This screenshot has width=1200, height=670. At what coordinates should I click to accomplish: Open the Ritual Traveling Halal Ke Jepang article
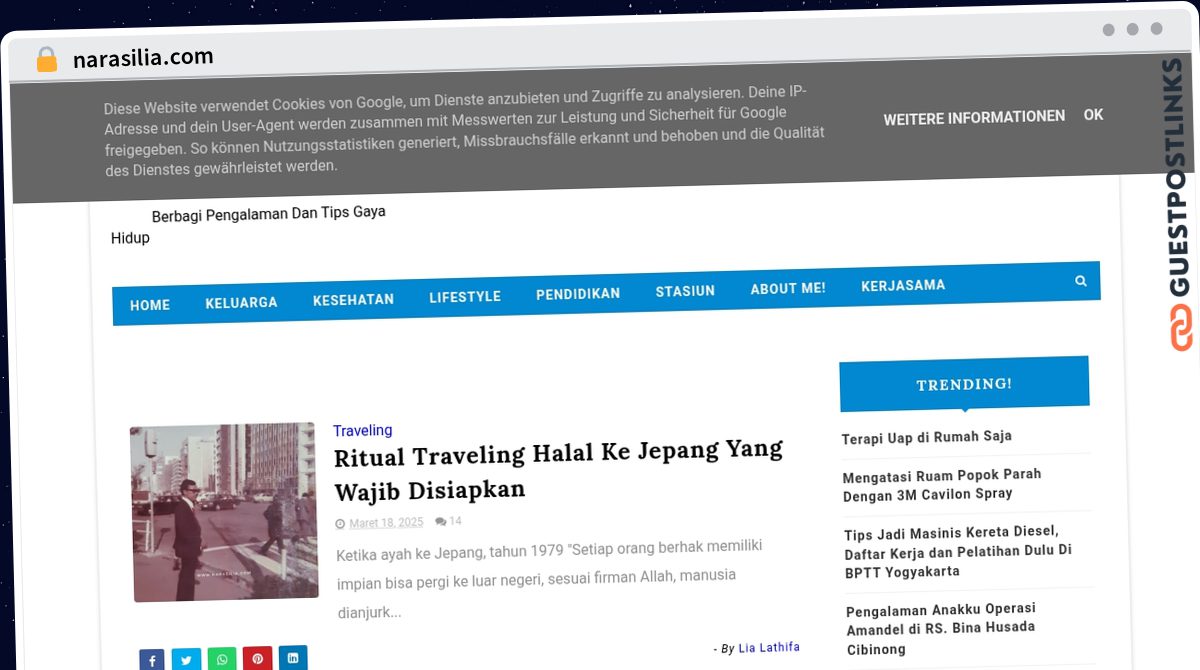click(558, 470)
